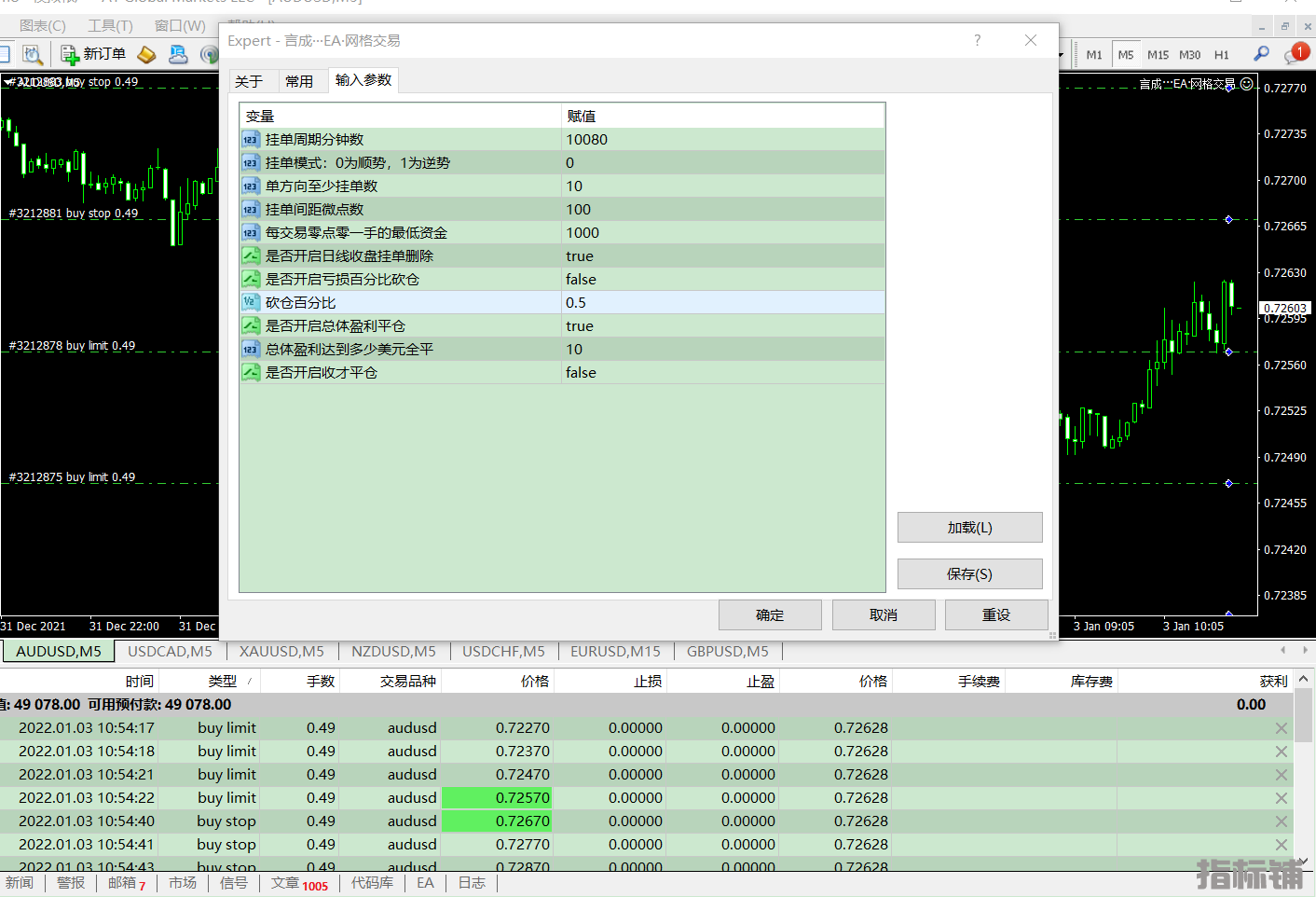Delete the buy limit order at 0.72370
1316x897 pixels.
(1282, 752)
